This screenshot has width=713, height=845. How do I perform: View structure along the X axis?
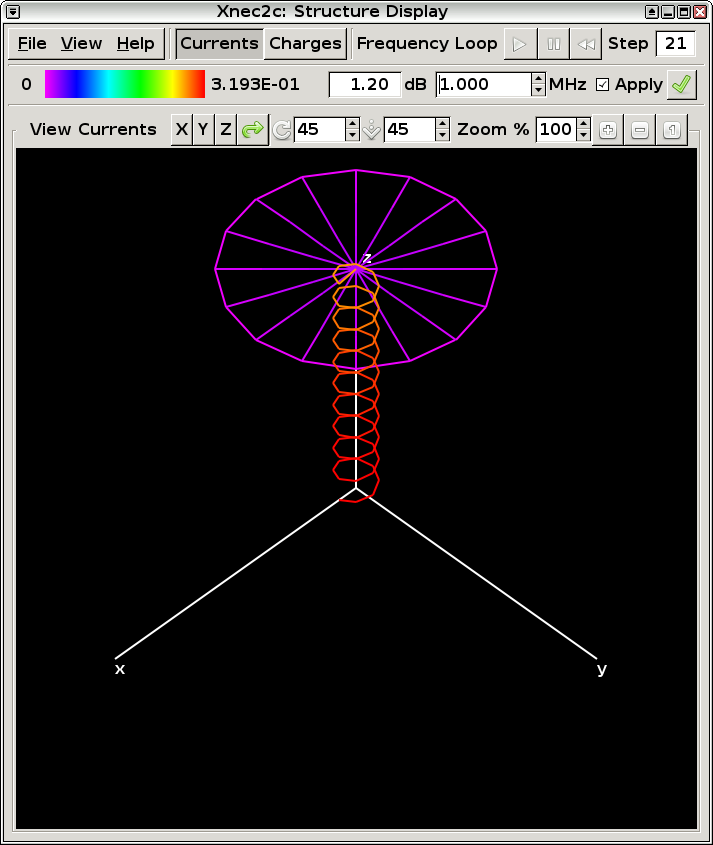pyautogui.click(x=182, y=129)
